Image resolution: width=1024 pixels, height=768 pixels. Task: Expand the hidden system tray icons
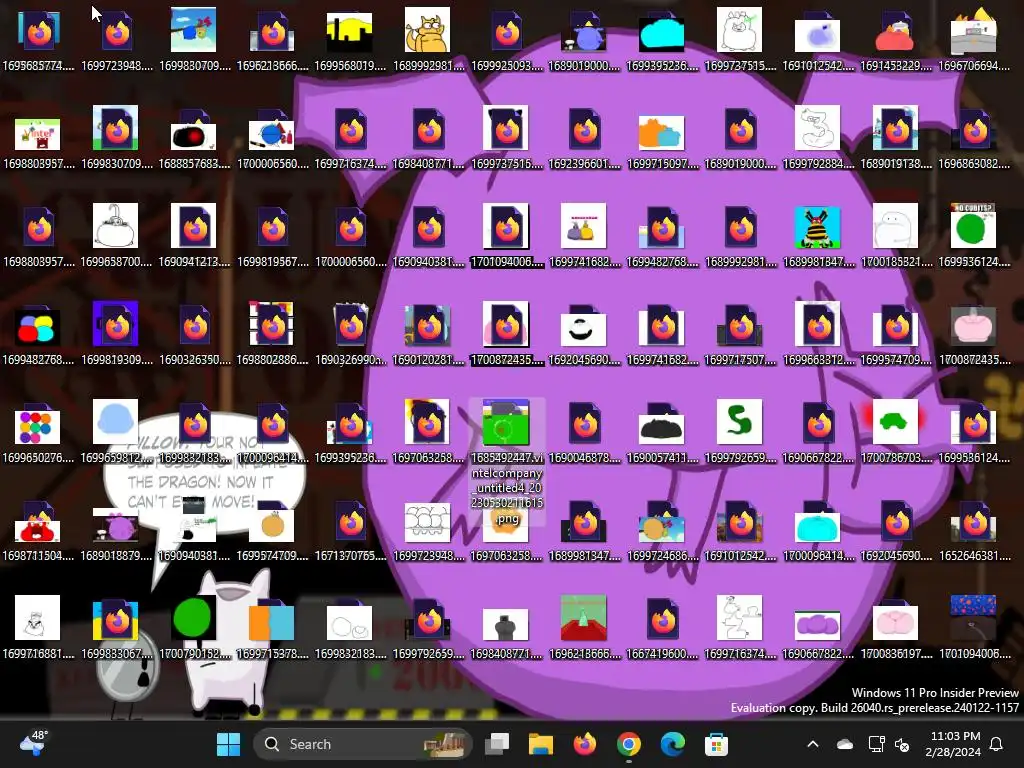pos(813,744)
